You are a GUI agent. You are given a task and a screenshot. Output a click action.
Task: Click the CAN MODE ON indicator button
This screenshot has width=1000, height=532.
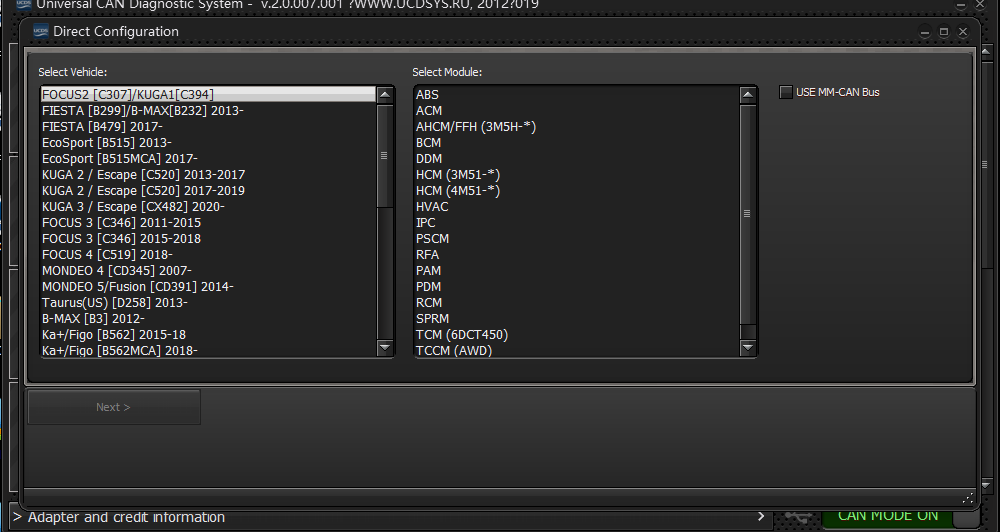[888, 515]
